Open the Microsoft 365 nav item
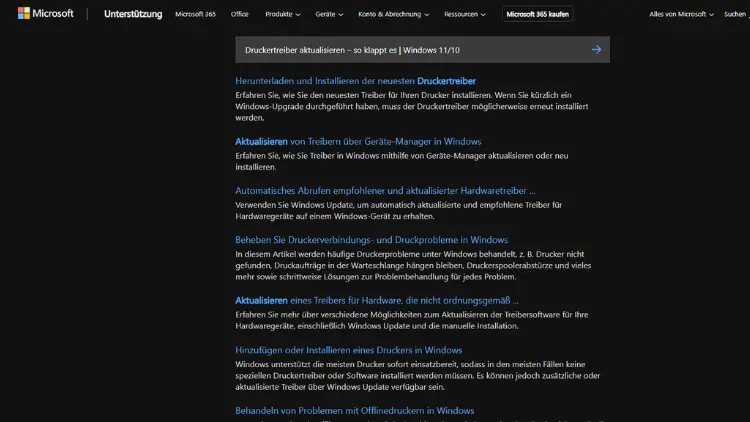 (195, 14)
